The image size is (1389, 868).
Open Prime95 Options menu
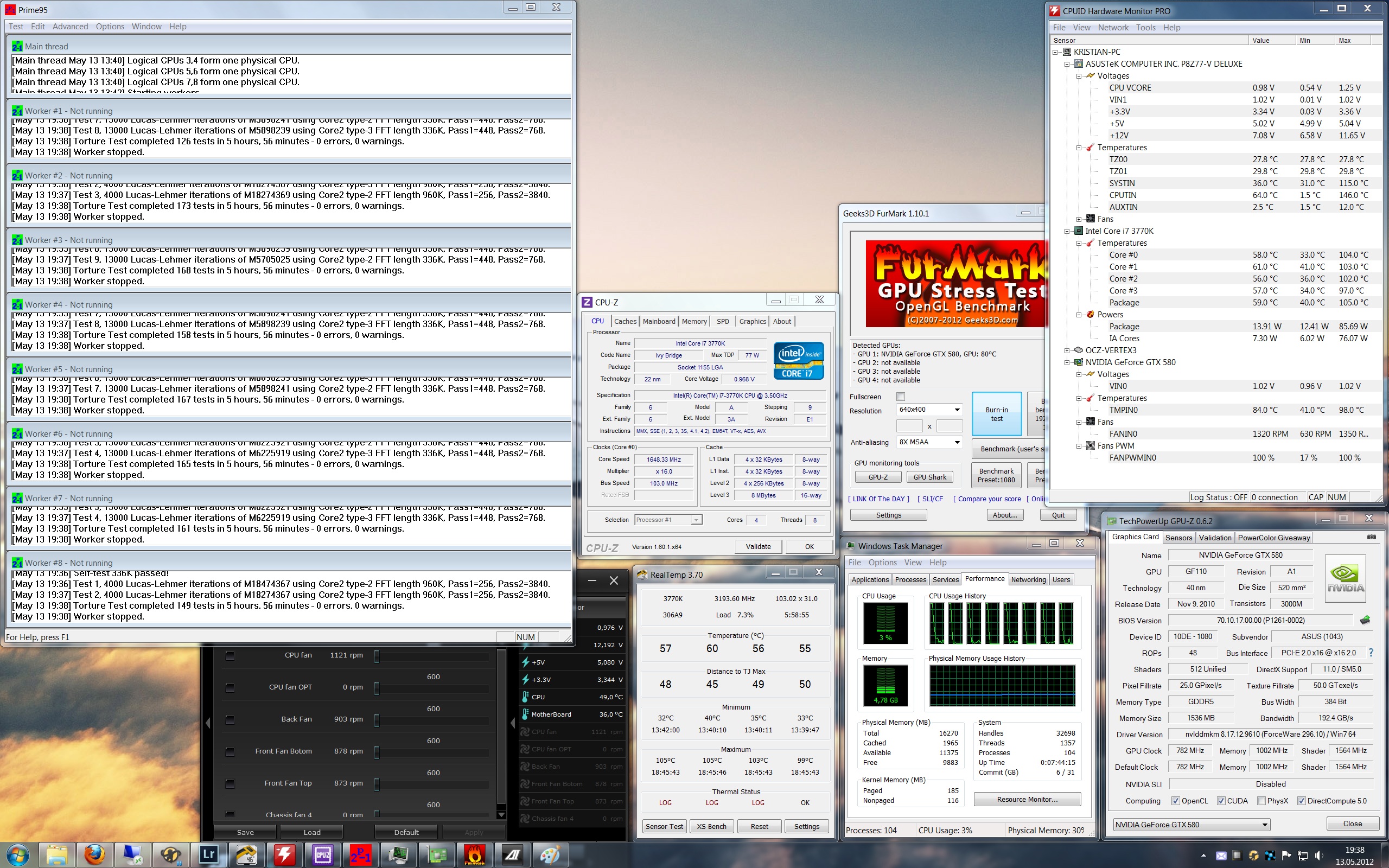pos(110,27)
